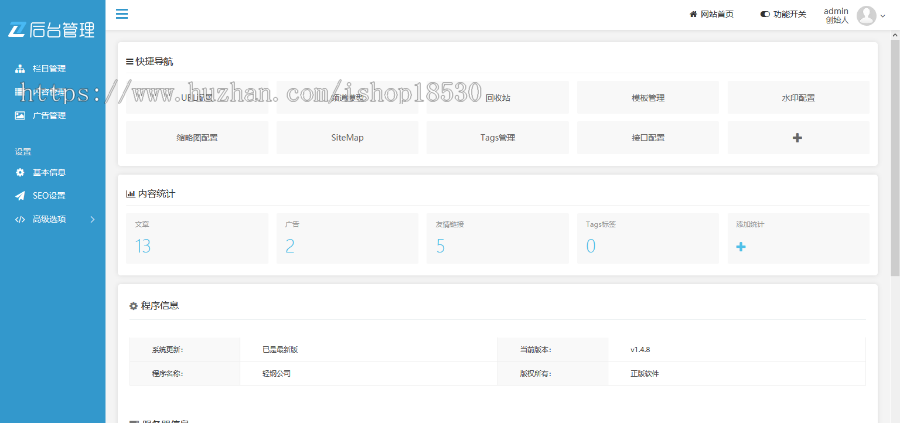Image resolution: width=900 pixels, height=423 pixels.
Task: Click the admin username text
Action: coord(836,11)
